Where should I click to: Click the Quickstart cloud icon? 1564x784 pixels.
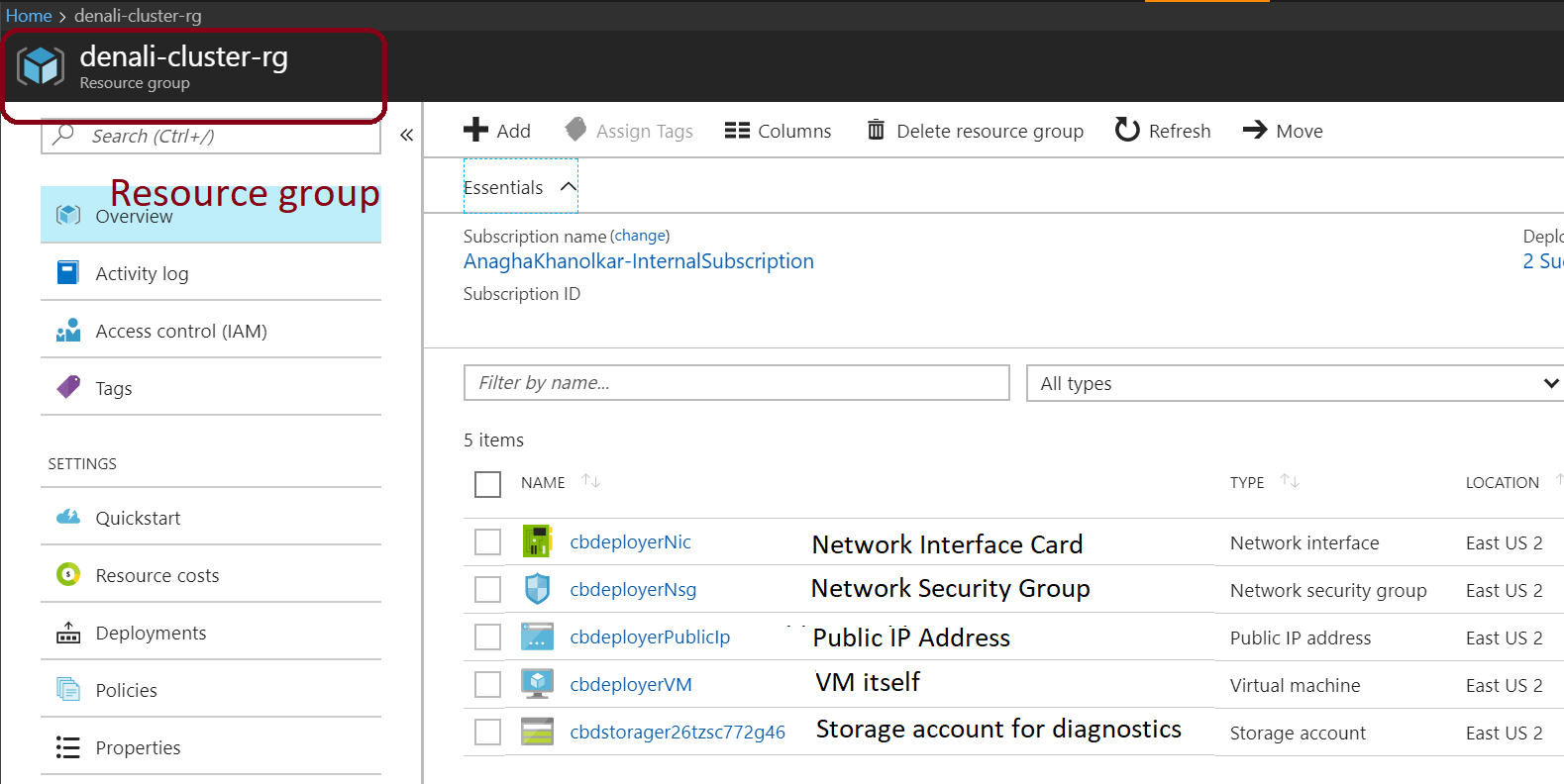point(68,517)
